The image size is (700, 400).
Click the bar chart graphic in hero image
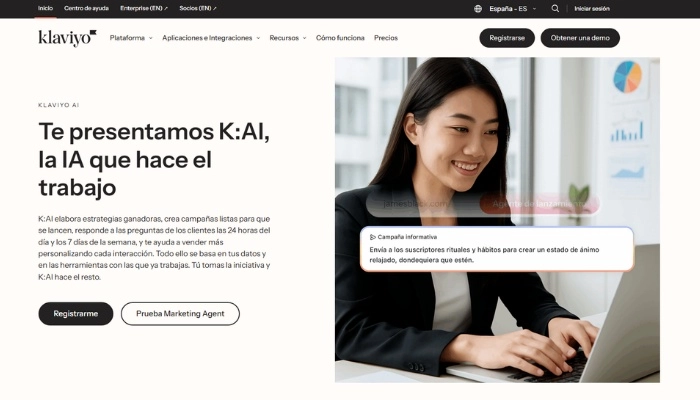[627, 131]
